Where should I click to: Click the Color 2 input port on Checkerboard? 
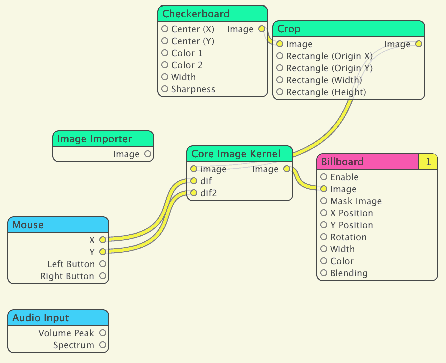tap(165, 65)
